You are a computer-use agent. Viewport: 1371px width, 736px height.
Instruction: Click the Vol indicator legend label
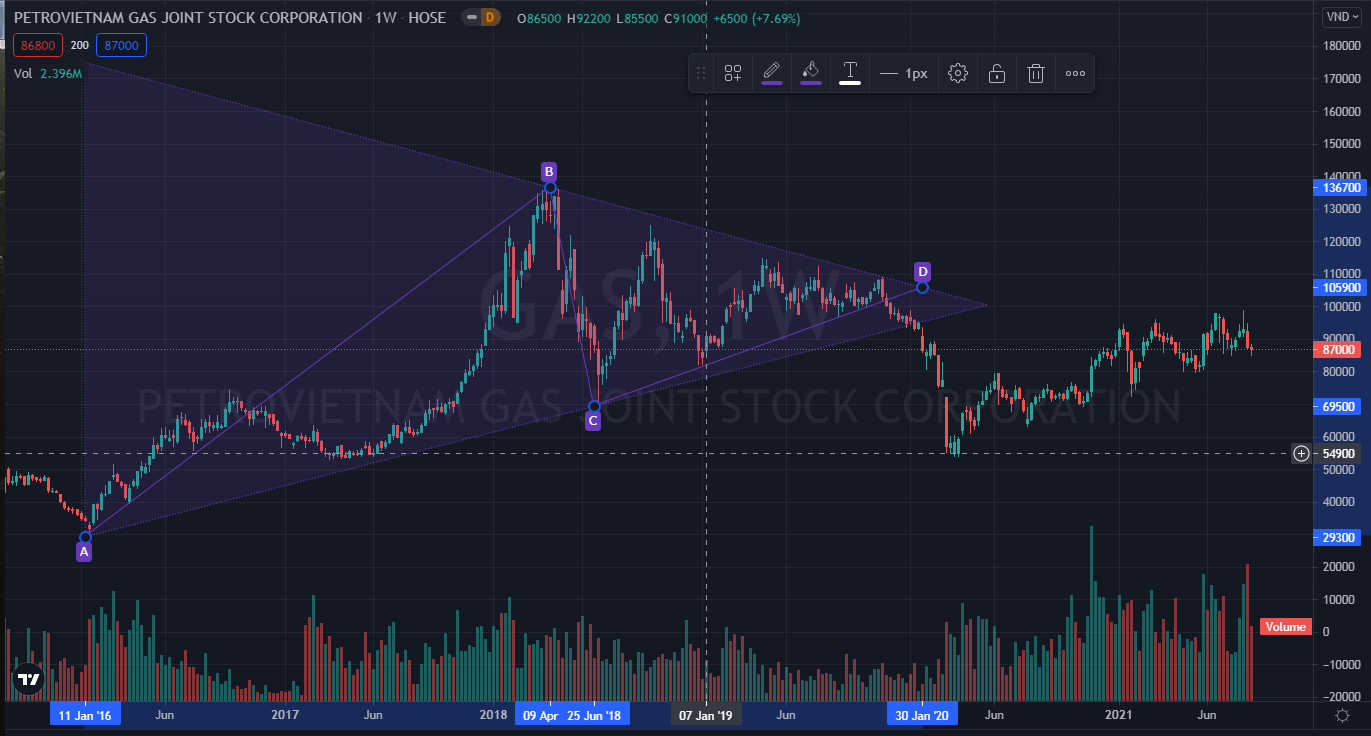click(x=24, y=73)
